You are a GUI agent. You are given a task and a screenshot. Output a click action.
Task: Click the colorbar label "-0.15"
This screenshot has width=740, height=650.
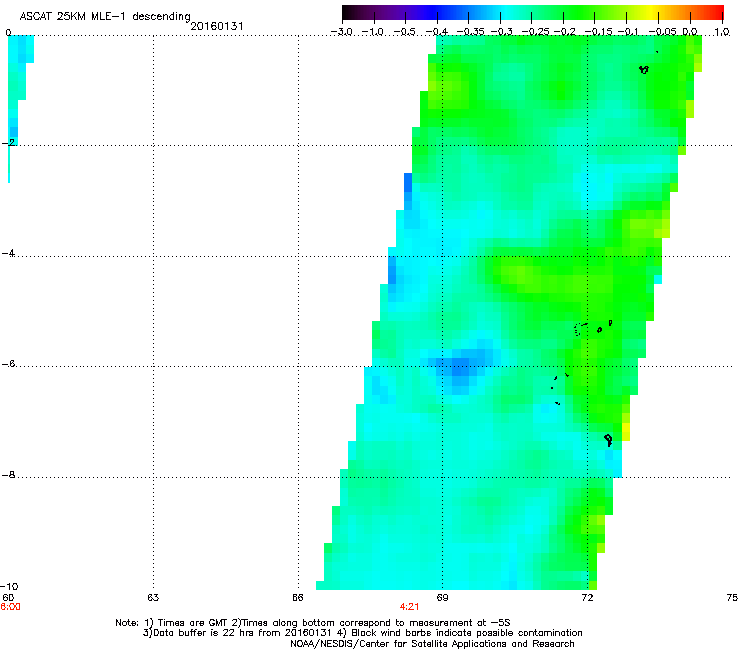coord(598,32)
